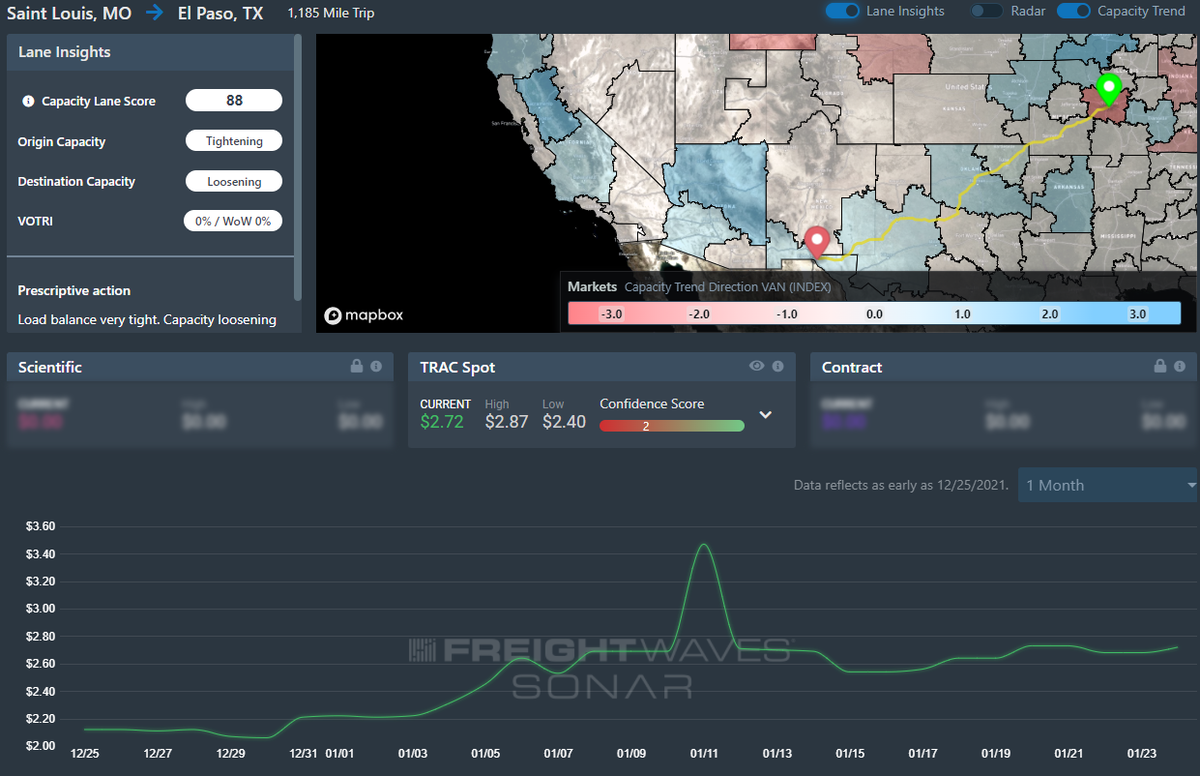
Task: Click the Load balance very tight text
Action: (x=147, y=320)
